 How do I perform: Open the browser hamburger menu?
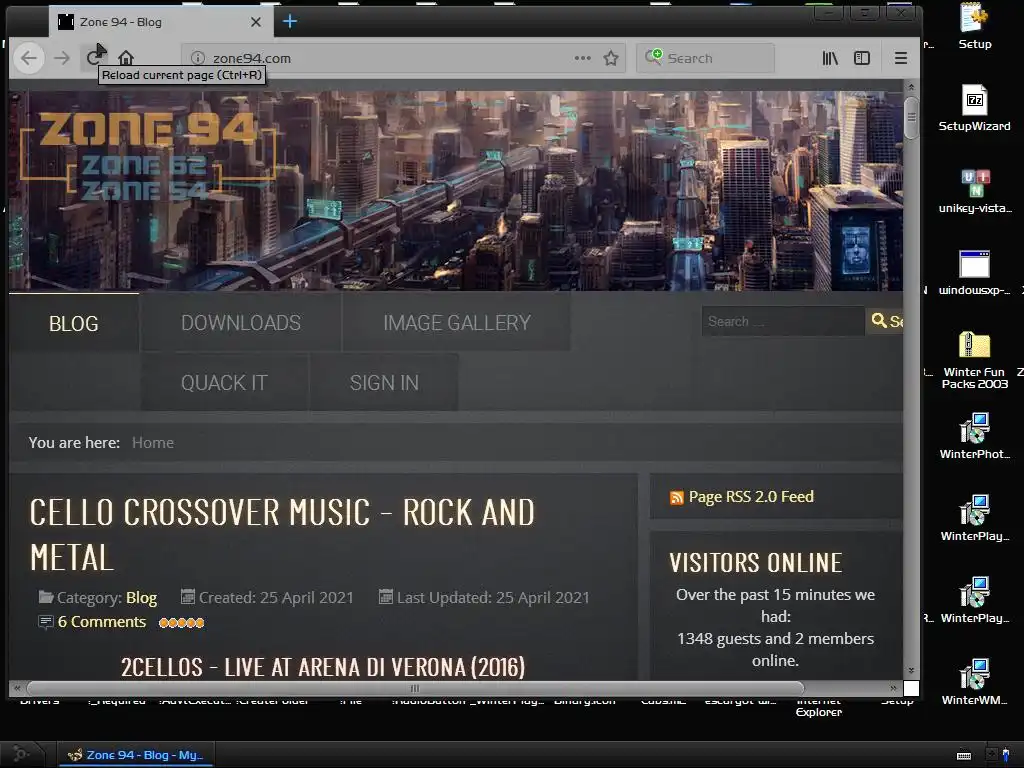[901, 58]
